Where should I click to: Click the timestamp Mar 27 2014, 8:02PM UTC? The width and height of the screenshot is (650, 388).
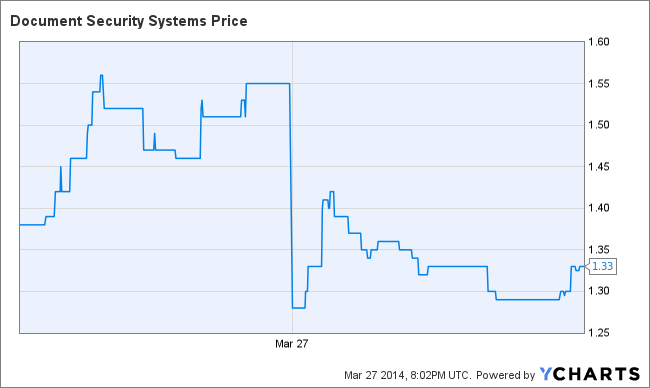coord(408,375)
